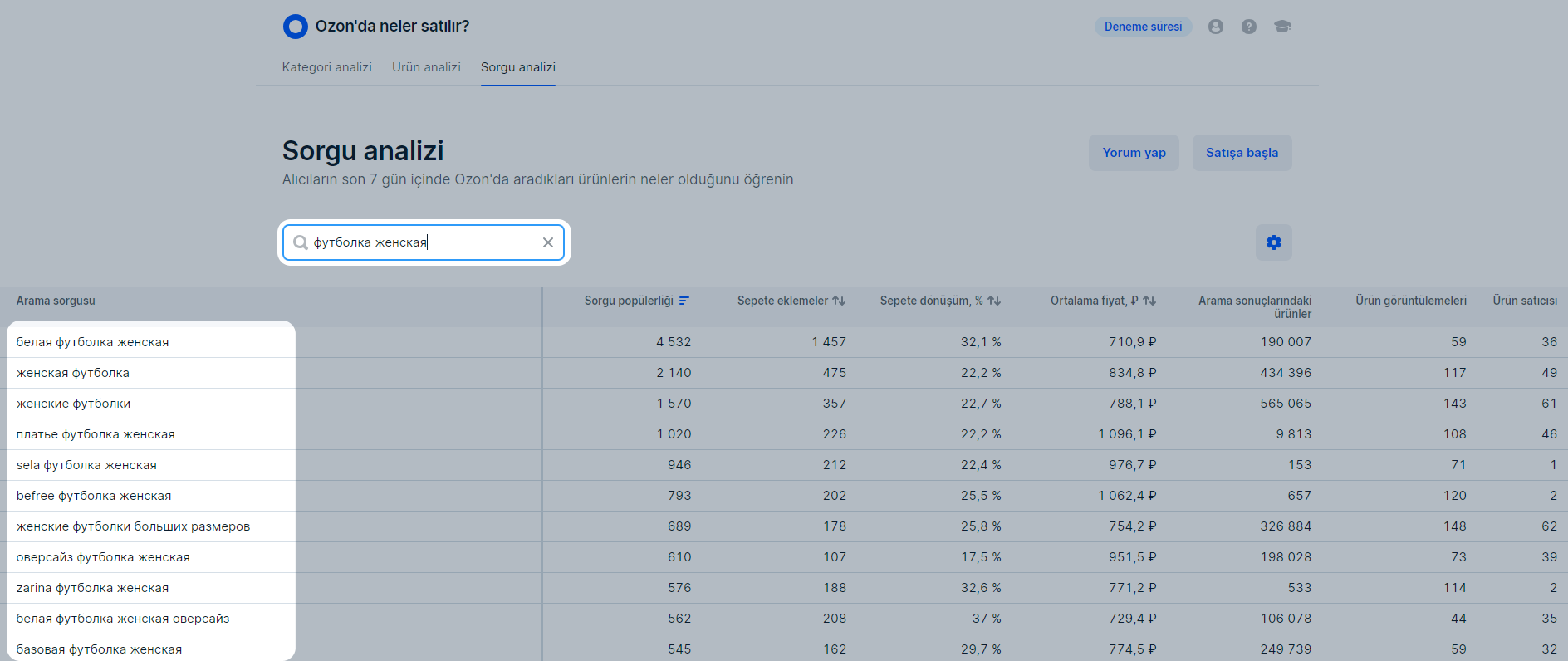The height and width of the screenshot is (661, 1568).
Task: Select query белая футболка женская
Action: point(92,342)
